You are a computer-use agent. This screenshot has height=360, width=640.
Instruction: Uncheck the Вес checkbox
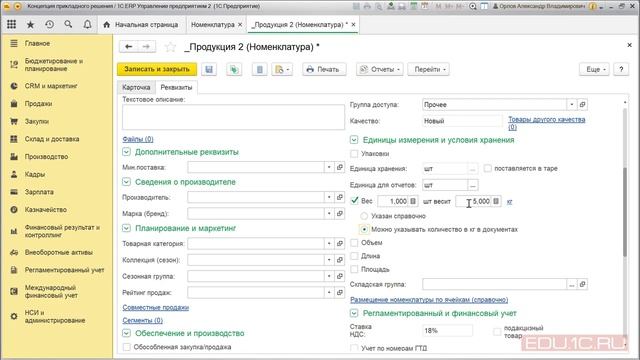(354, 201)
